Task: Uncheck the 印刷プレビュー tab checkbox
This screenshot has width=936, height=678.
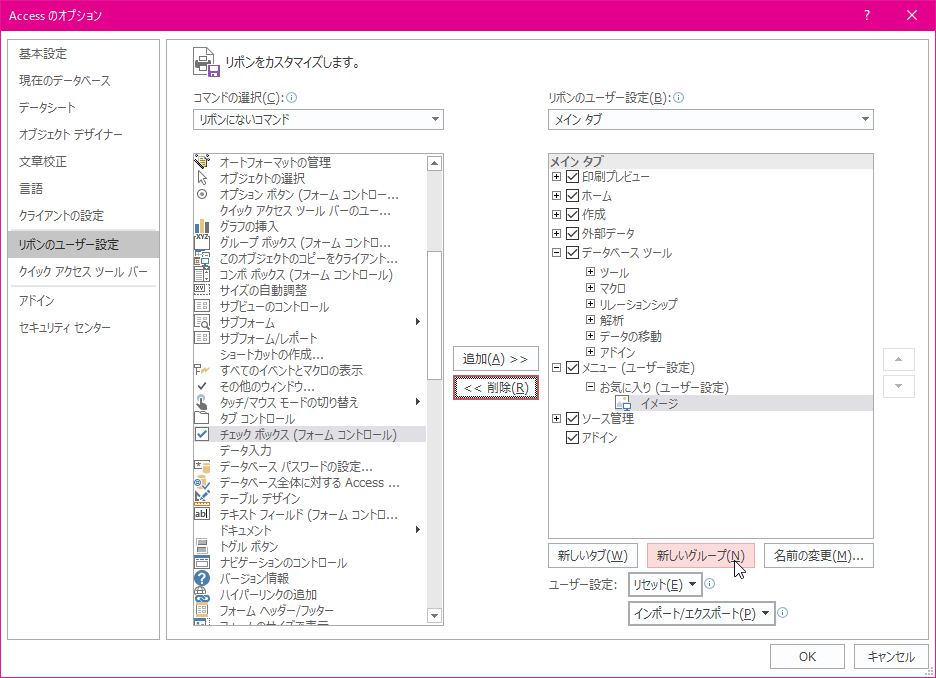Action: [x=572, y=177]
